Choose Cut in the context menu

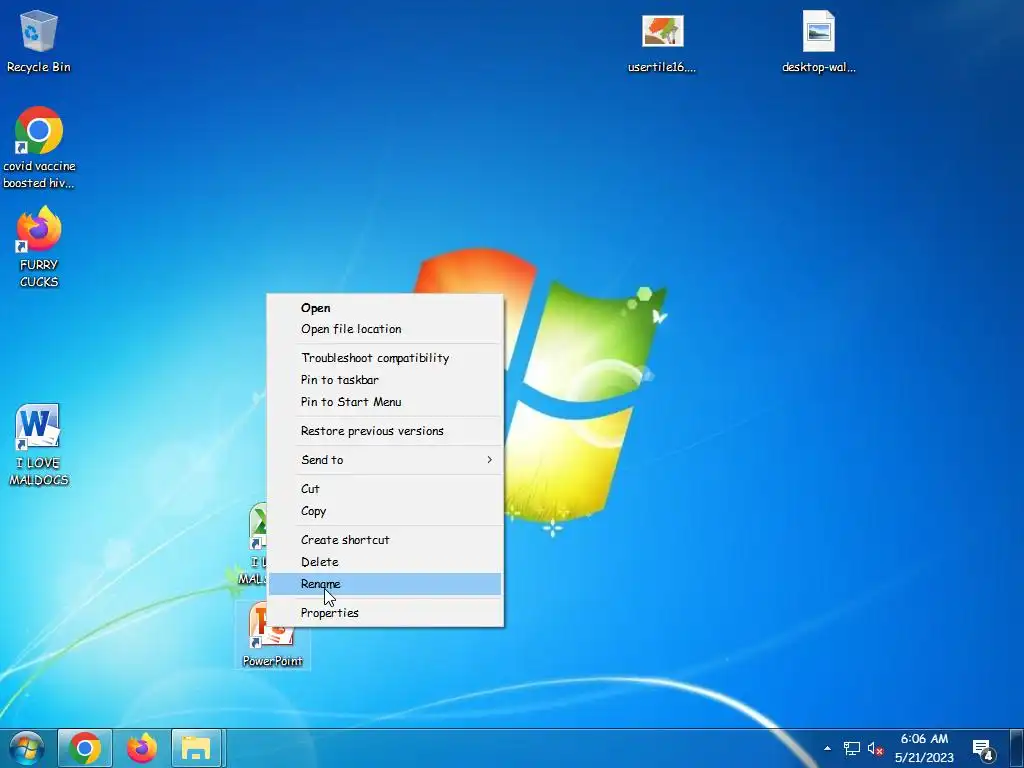pos(385,489)
